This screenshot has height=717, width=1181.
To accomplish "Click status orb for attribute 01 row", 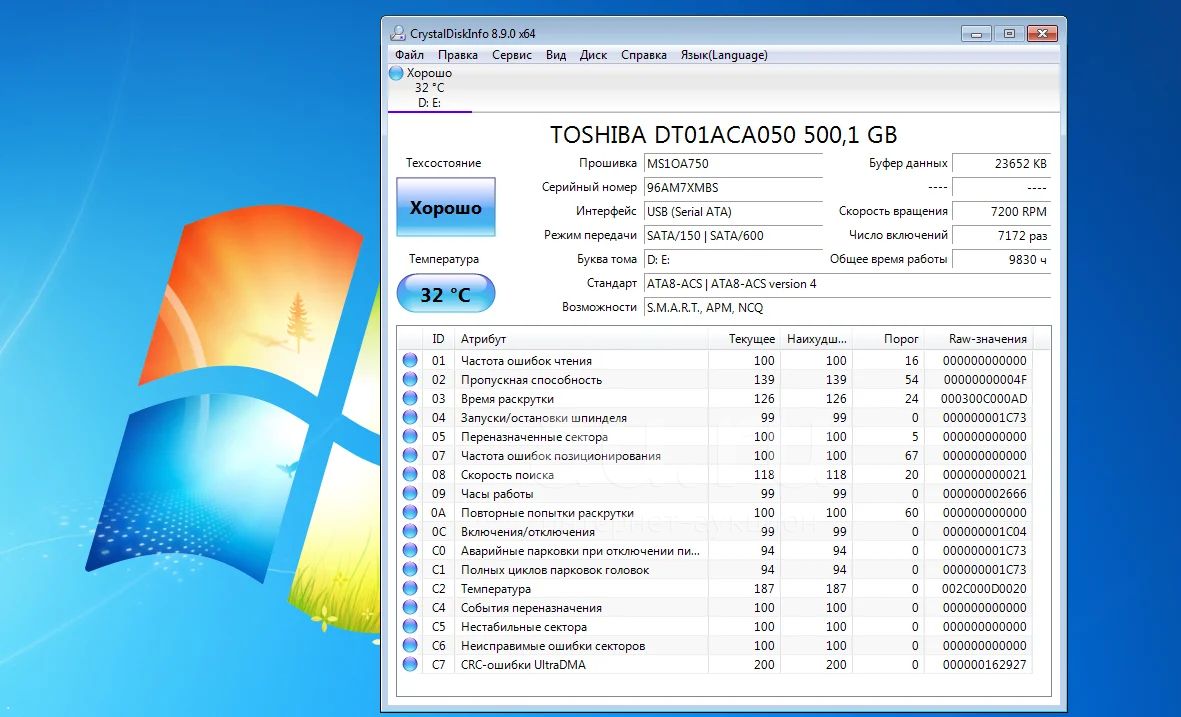I will (410, 360).
